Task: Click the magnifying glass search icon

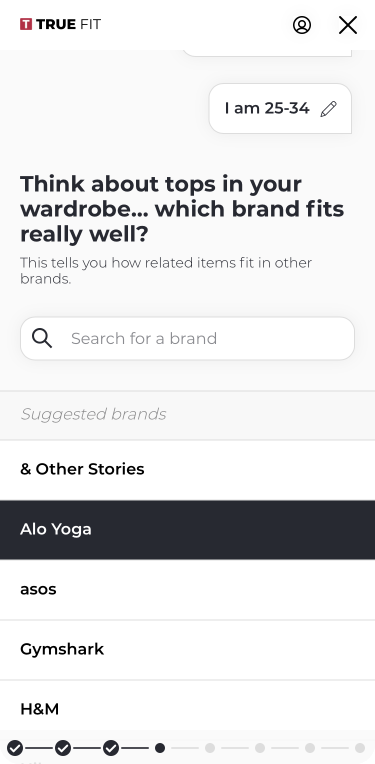Action: pyautogui.click(x=42, y=338)
